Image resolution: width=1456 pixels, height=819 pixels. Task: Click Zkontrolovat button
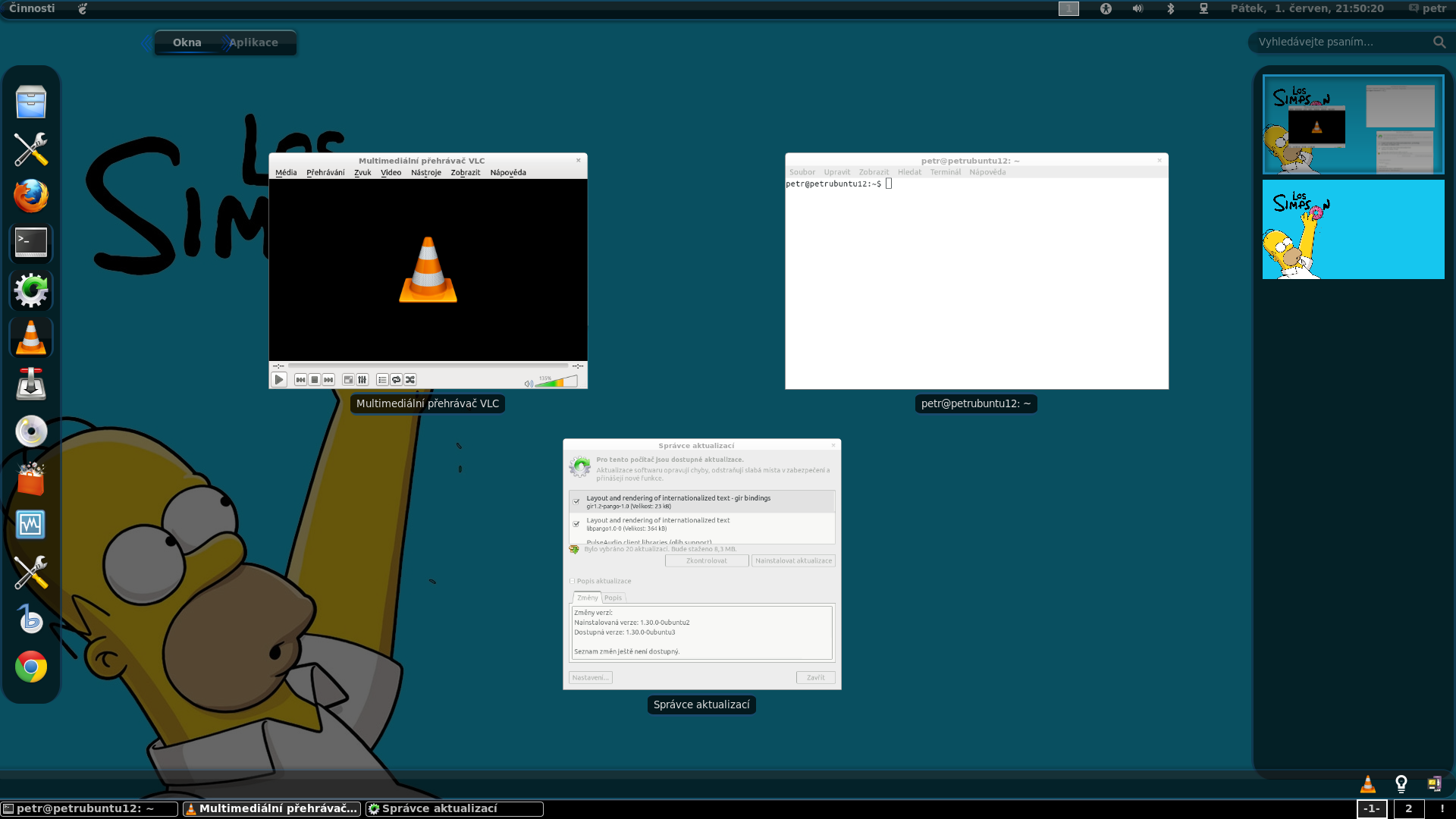coord(707,561)
